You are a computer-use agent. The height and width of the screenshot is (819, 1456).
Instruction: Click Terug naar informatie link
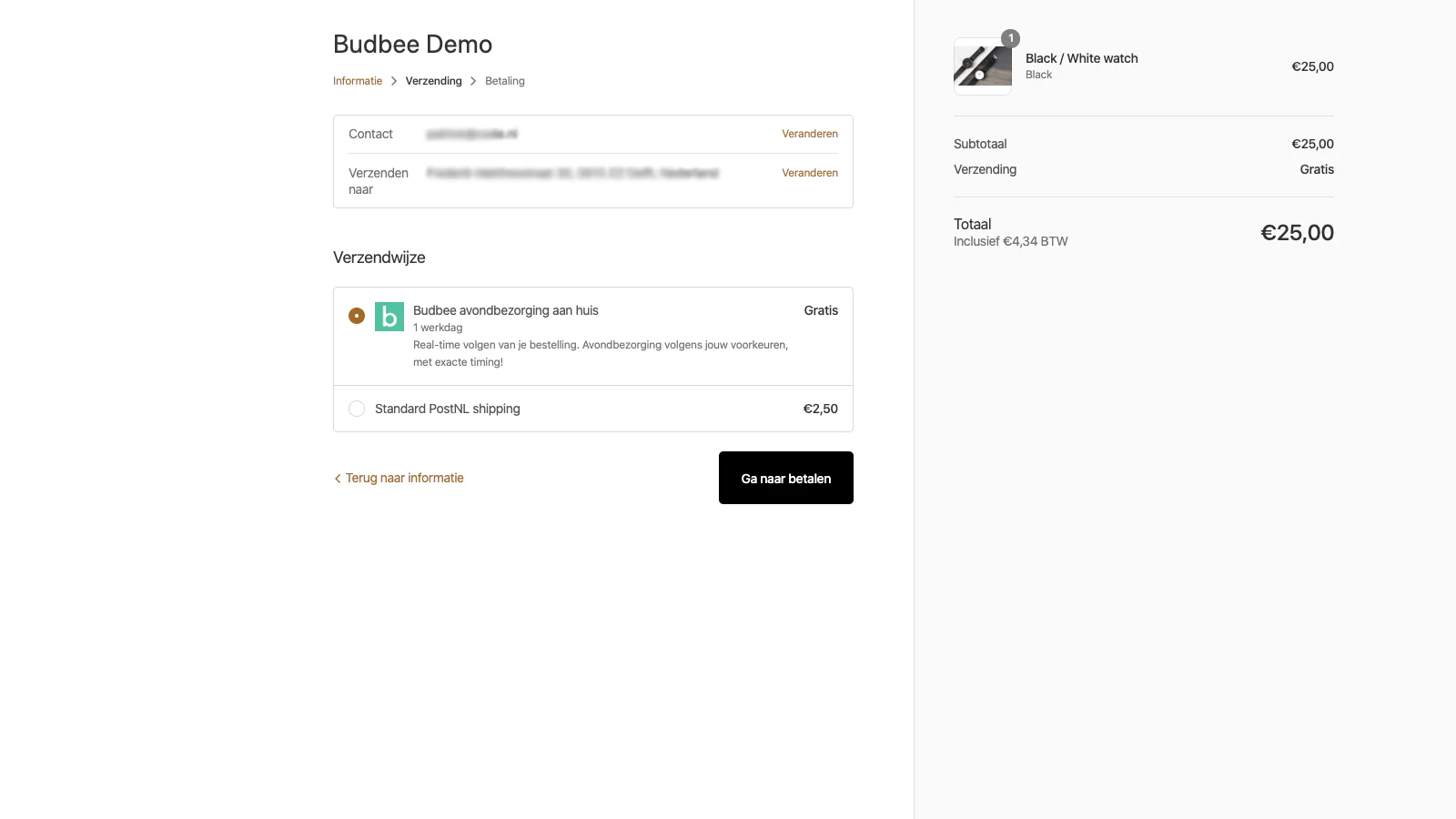point(399,478)
